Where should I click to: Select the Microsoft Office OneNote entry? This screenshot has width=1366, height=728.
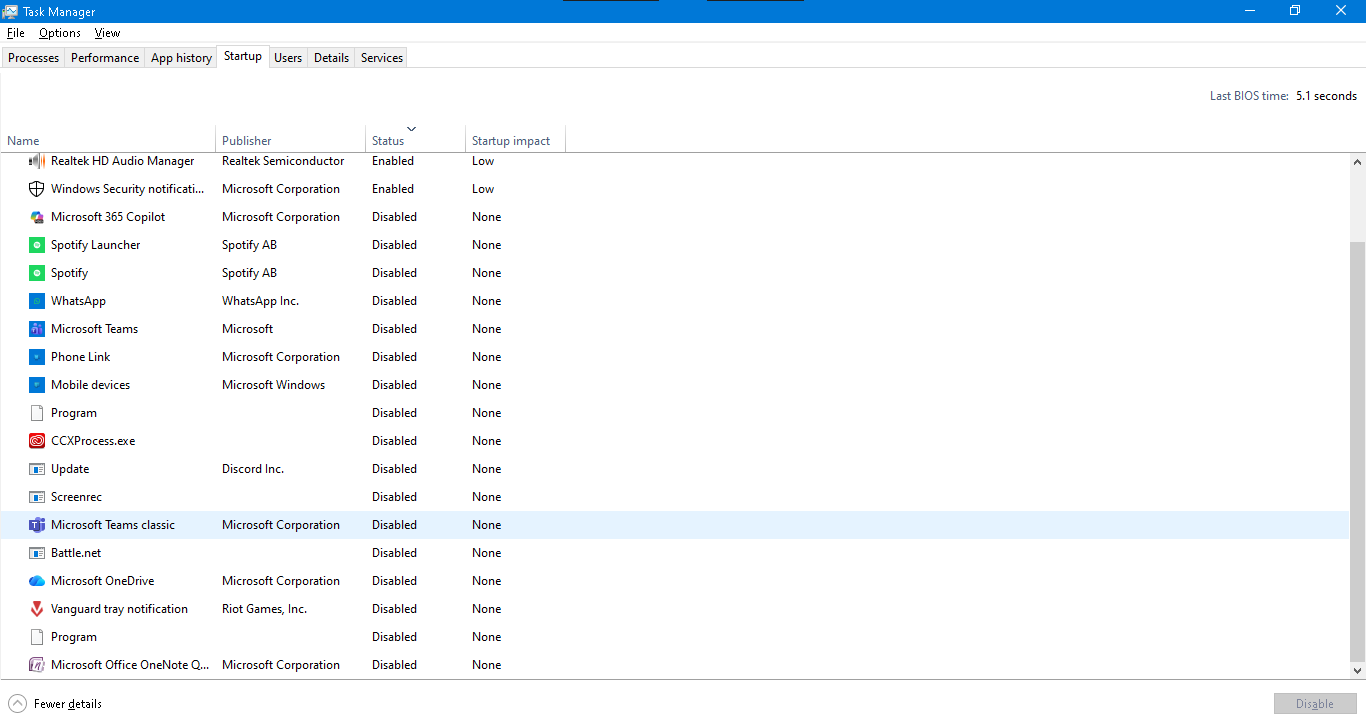[131, 665]
